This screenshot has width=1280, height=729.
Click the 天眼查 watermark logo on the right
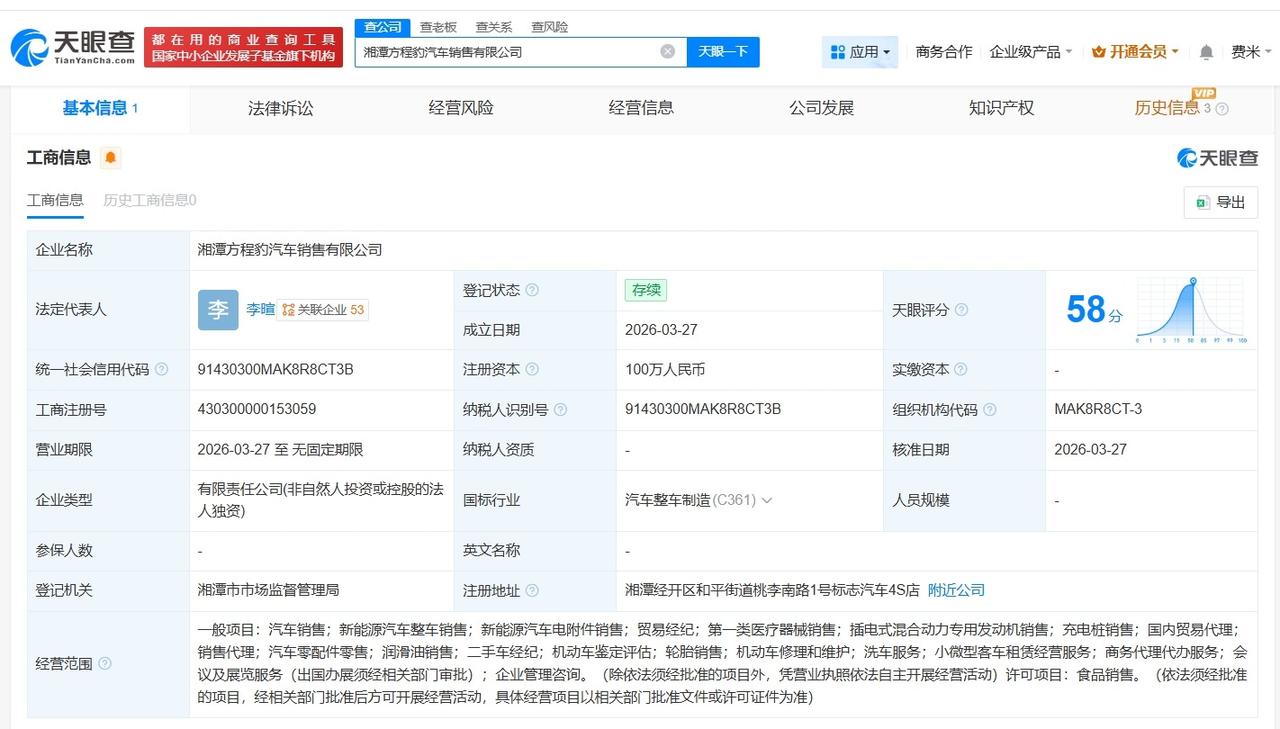click(x=1219, y=157)
